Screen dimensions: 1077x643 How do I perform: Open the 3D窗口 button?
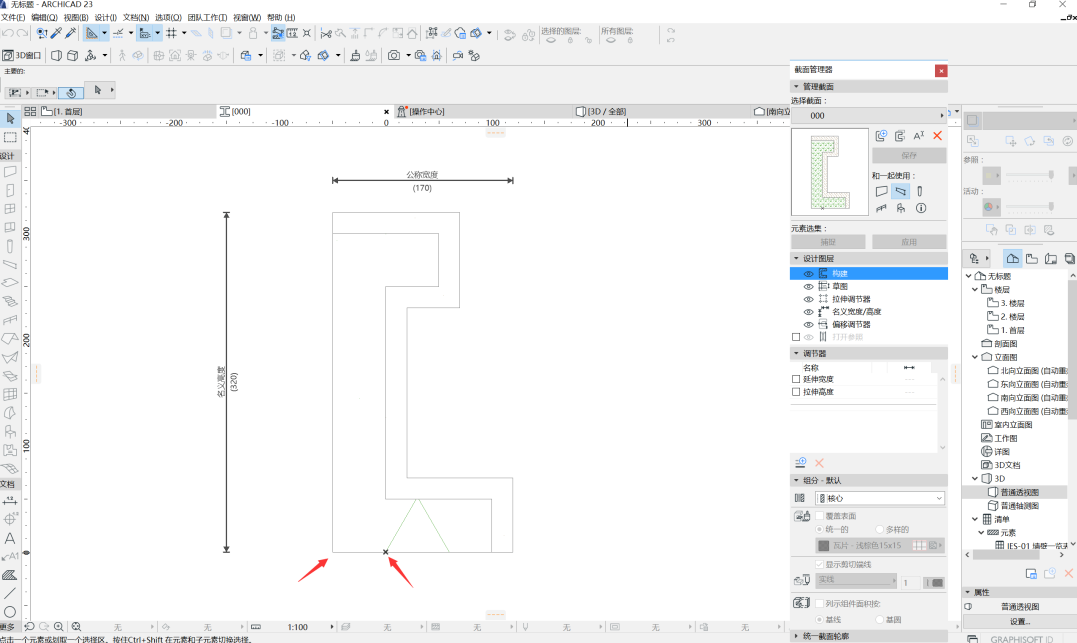click(22, 56)
